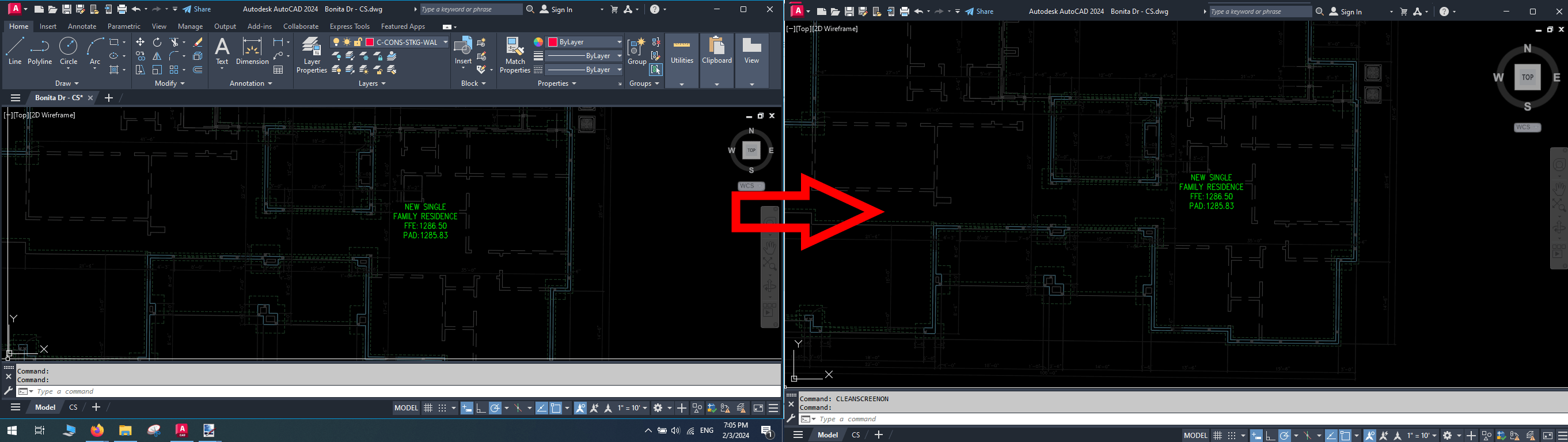Activate the Match Properties tool
This screenshot has width=1568, height=442.
pos(515,55)
